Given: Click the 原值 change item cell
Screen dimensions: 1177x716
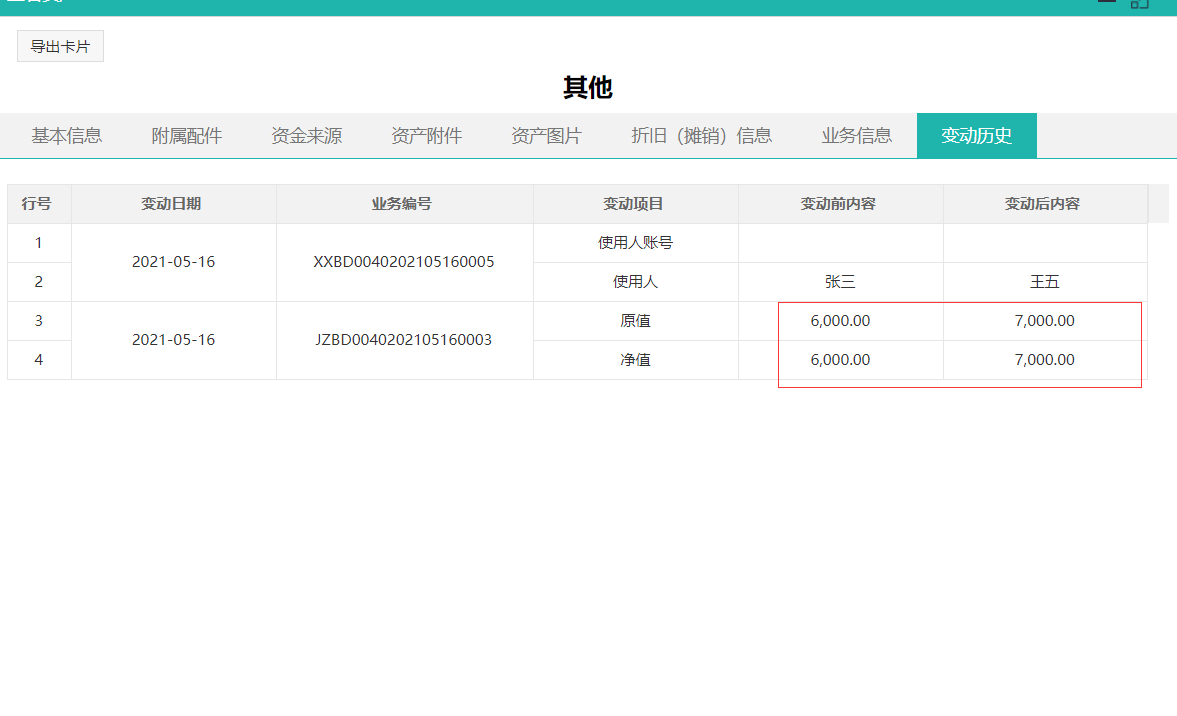Looking at the screenshot, I should click(636, 321).
